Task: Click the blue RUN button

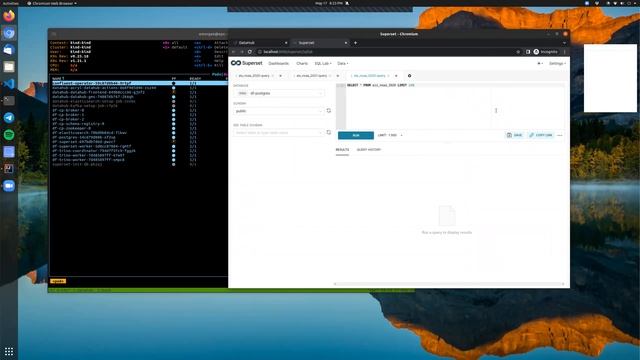Action: 356,135
